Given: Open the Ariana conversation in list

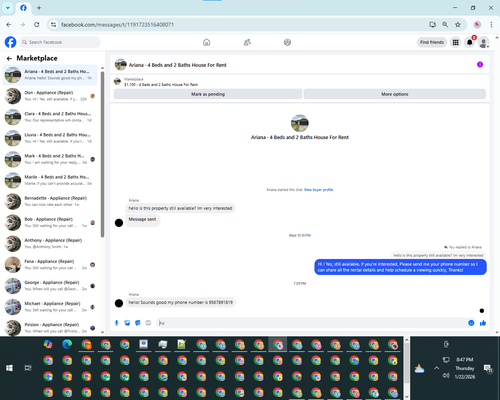Looking at the screenshot, I should [50, 75].
